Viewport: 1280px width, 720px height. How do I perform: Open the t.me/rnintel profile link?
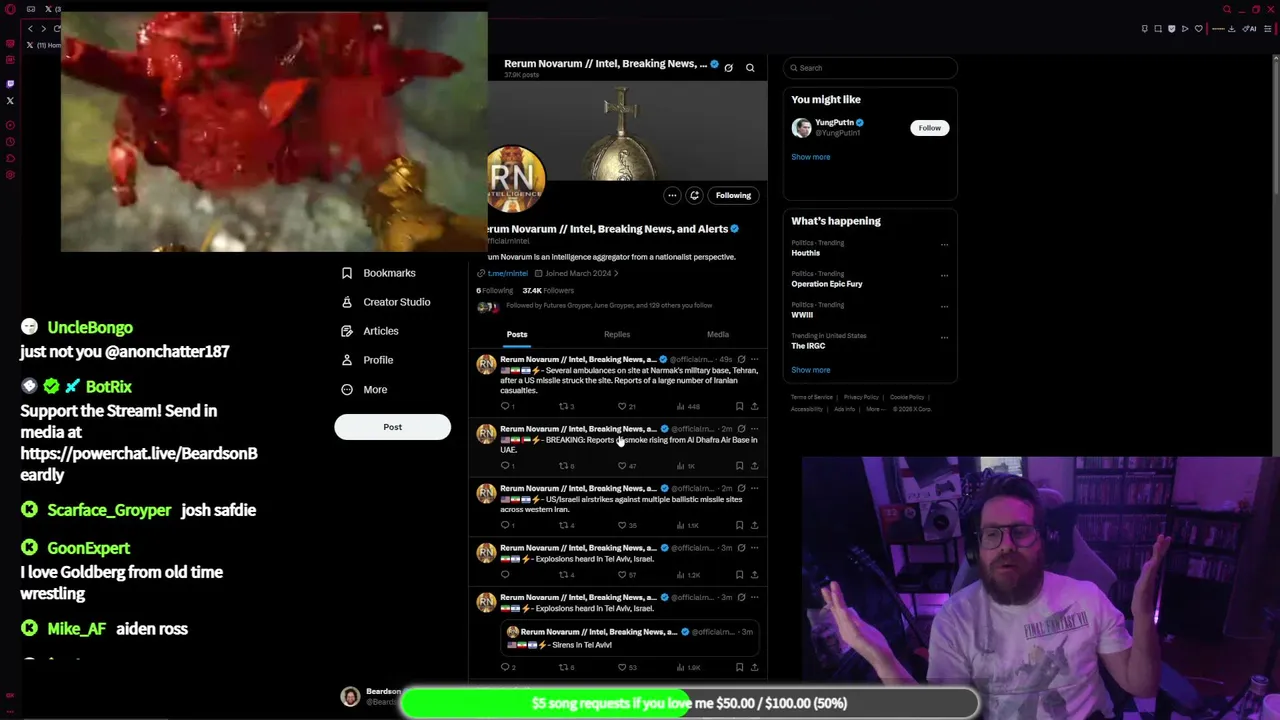pyautogui.click(x=507, y=273)
